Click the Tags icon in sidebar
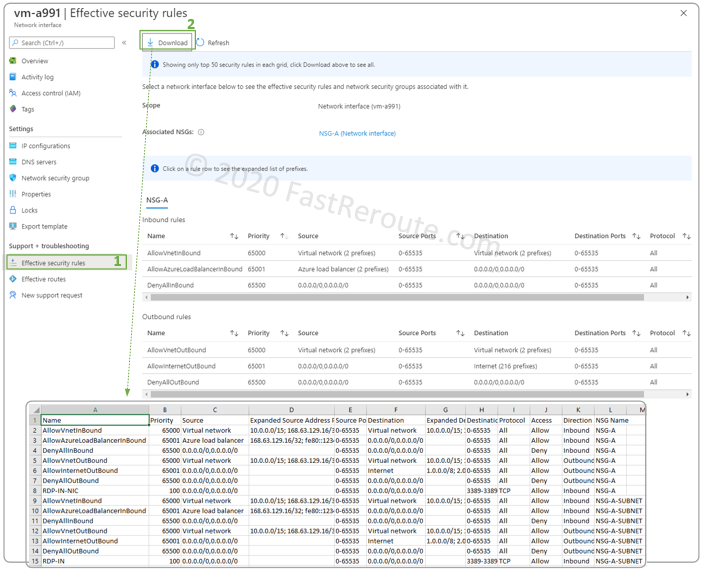The image size is (702, 571). click(x=13, y=109)
